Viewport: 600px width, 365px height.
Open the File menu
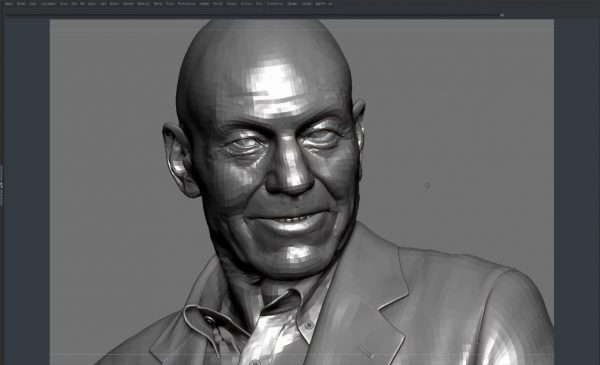[82, 4]
